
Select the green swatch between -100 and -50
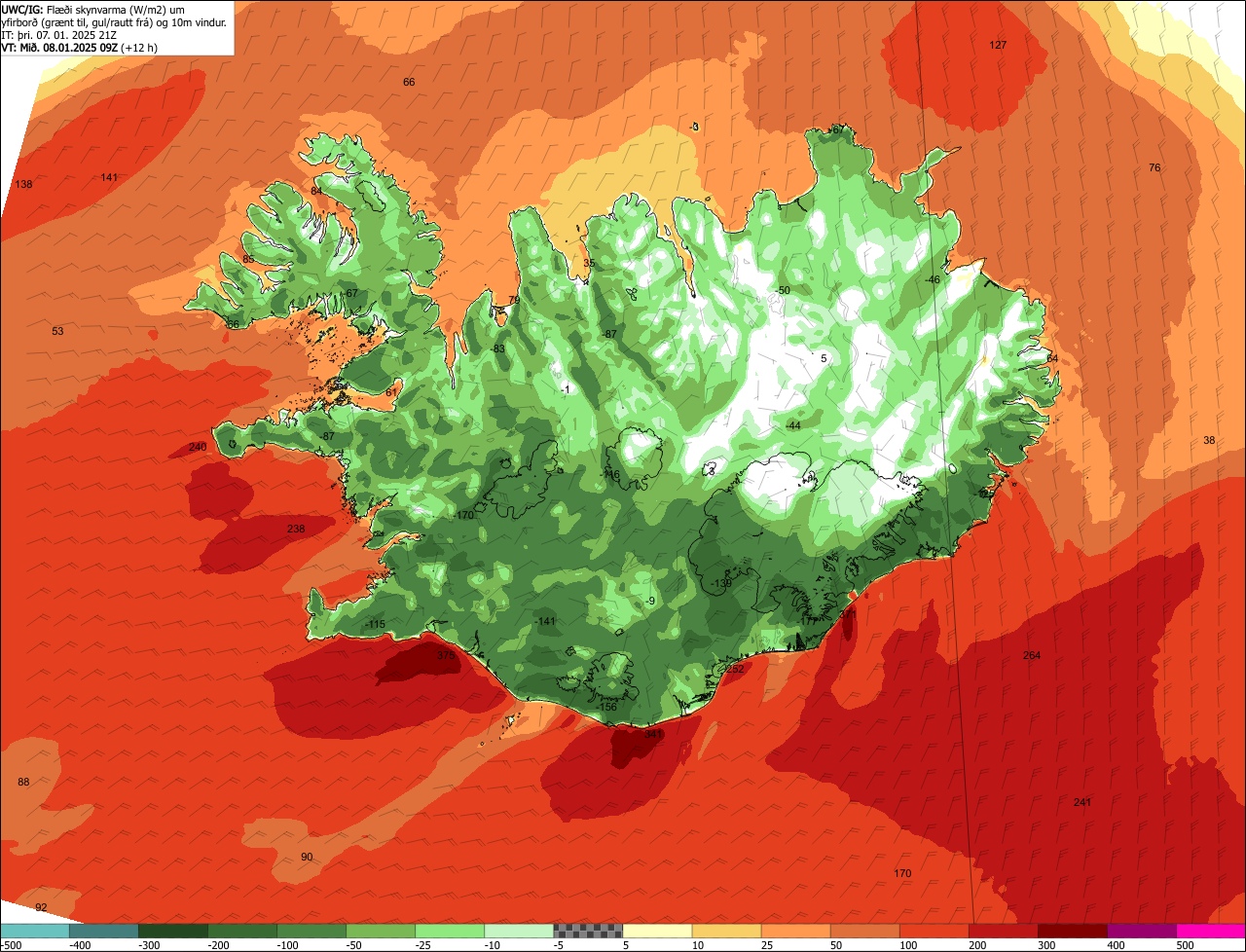click(x=311, y=931)
